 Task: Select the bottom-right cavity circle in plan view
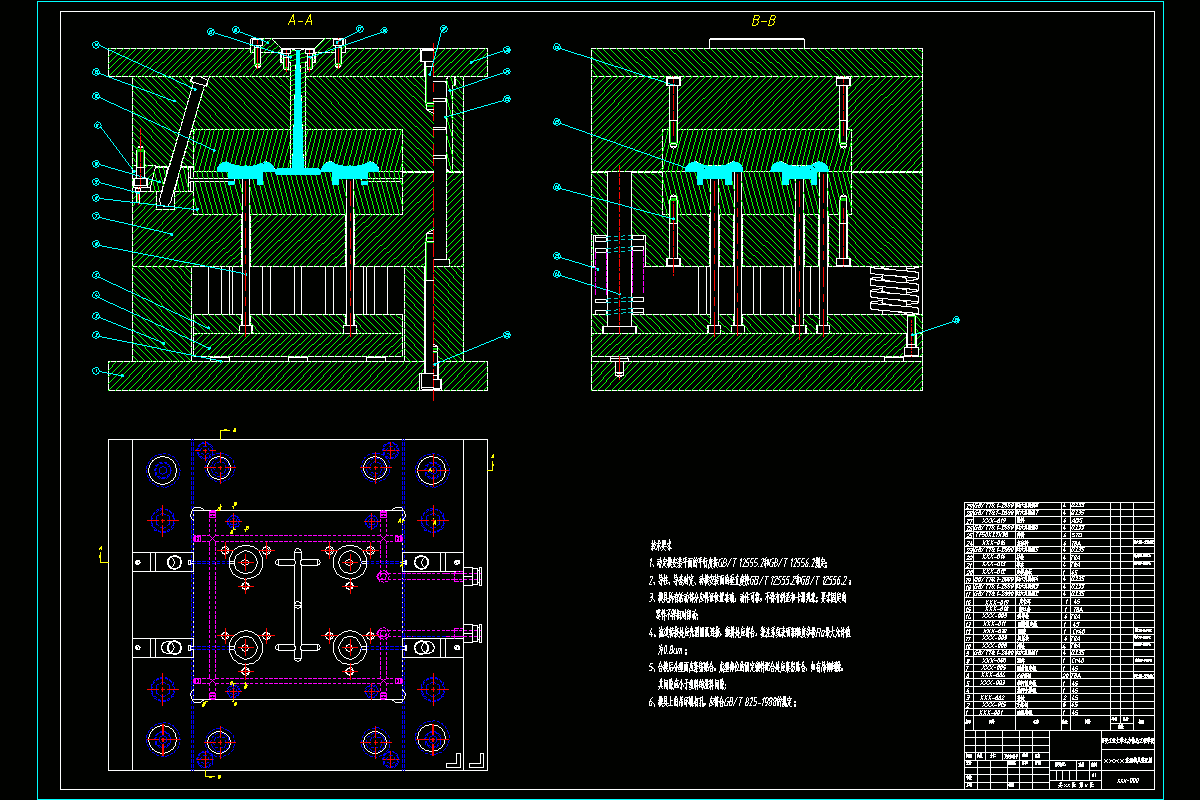pos(352,648)
